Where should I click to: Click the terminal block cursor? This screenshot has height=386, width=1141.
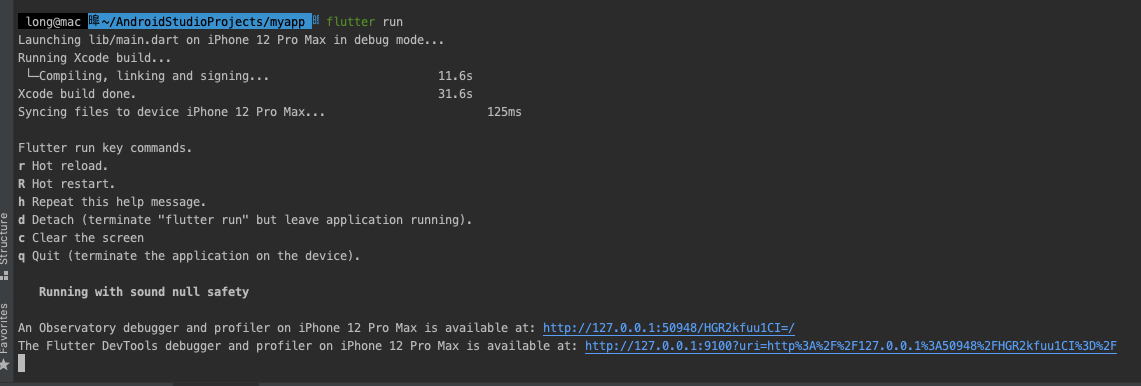(x=22, y=363)
